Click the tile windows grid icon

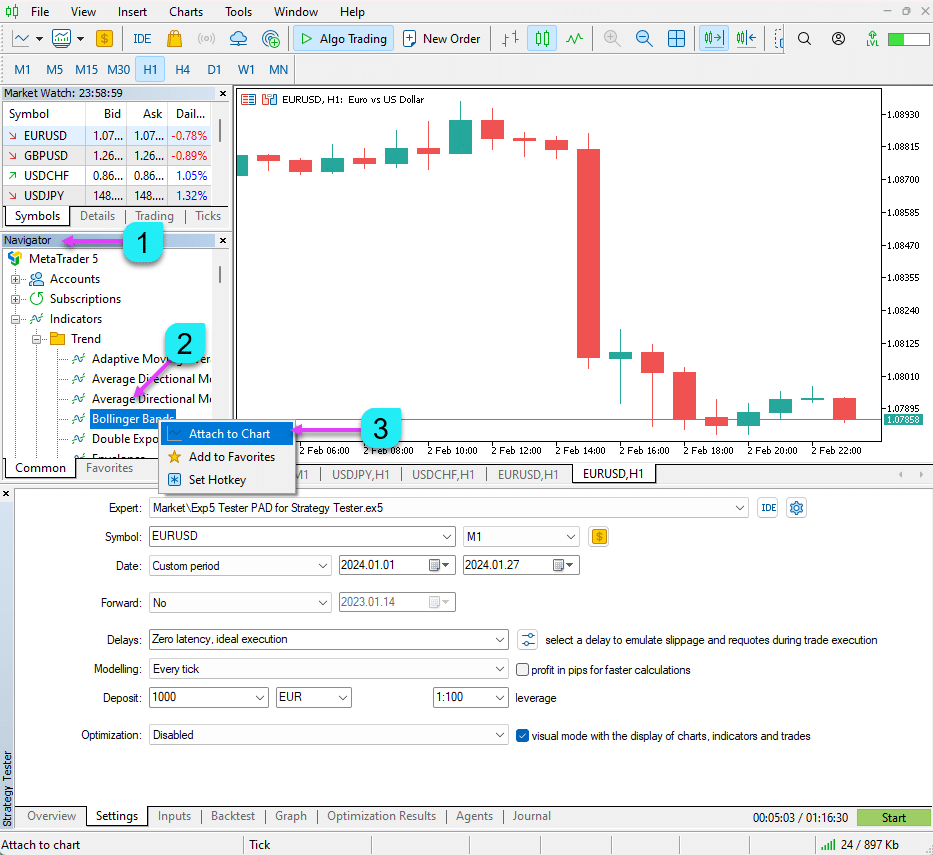[677, 39]
